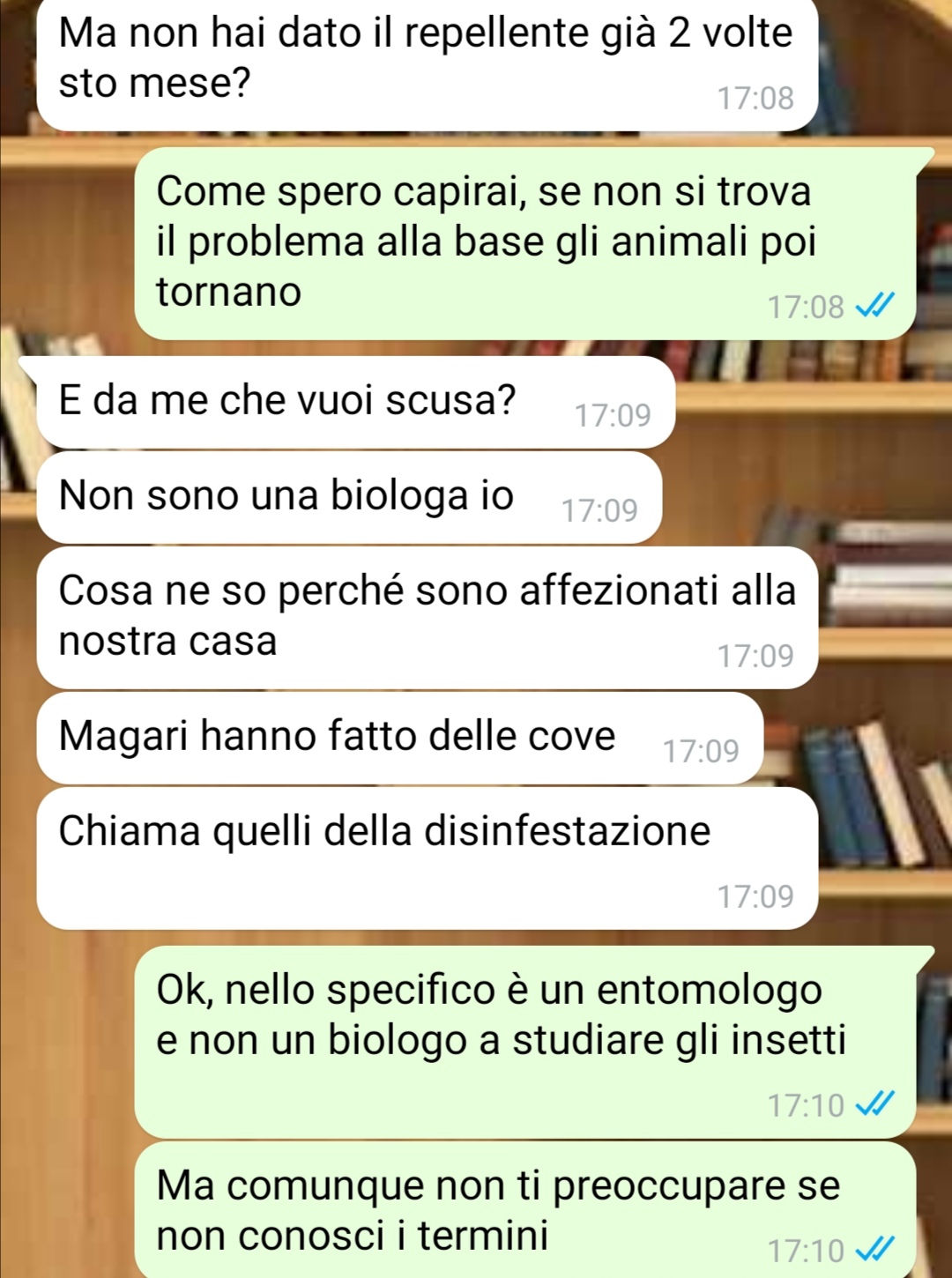Select message 'Come spero capirai'
This screenshot has width=952, height=1278.
[525, 243]
